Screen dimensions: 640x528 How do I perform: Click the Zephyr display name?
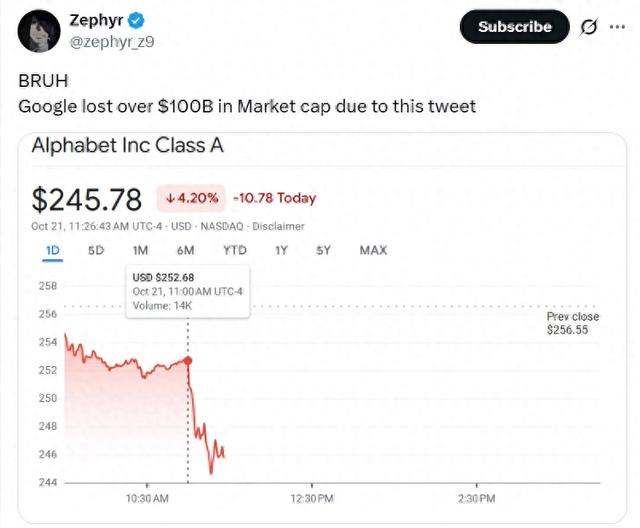click(96, 21)
